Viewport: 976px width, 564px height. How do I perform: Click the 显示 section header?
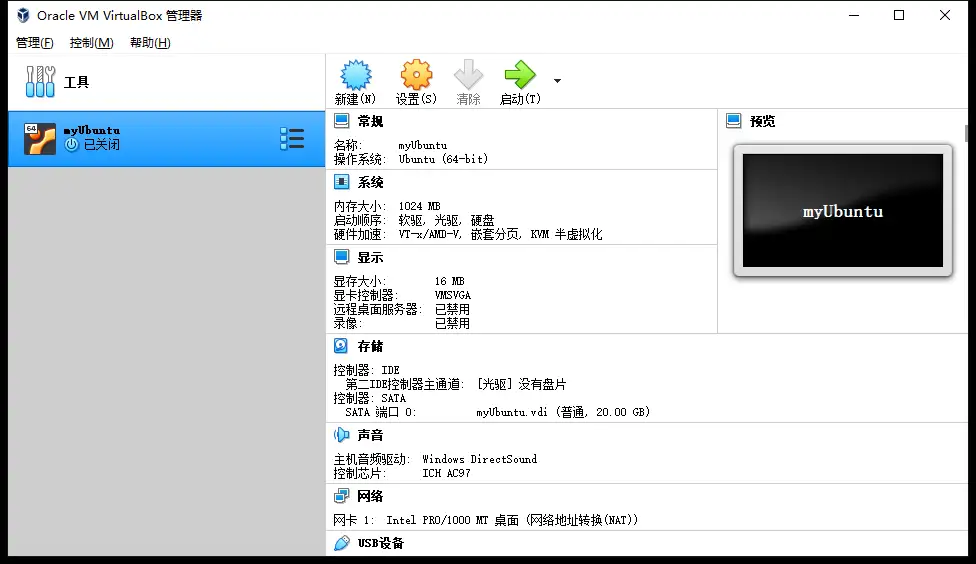370,257
